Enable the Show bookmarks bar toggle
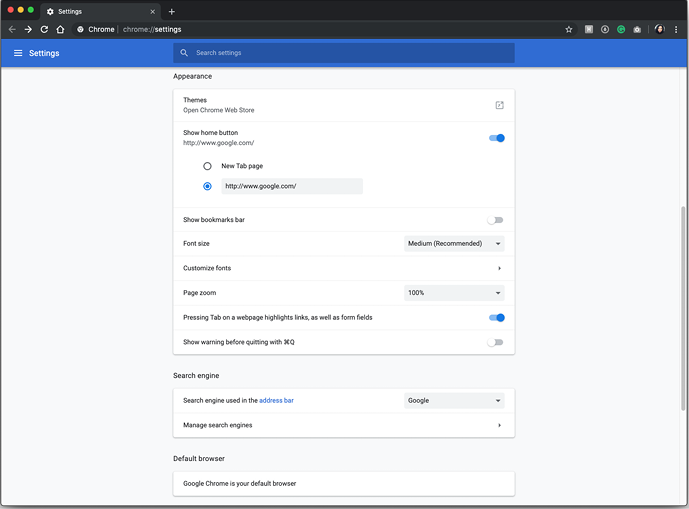The image size is (689, 509). pyautogui.click(x=496, y=220)
